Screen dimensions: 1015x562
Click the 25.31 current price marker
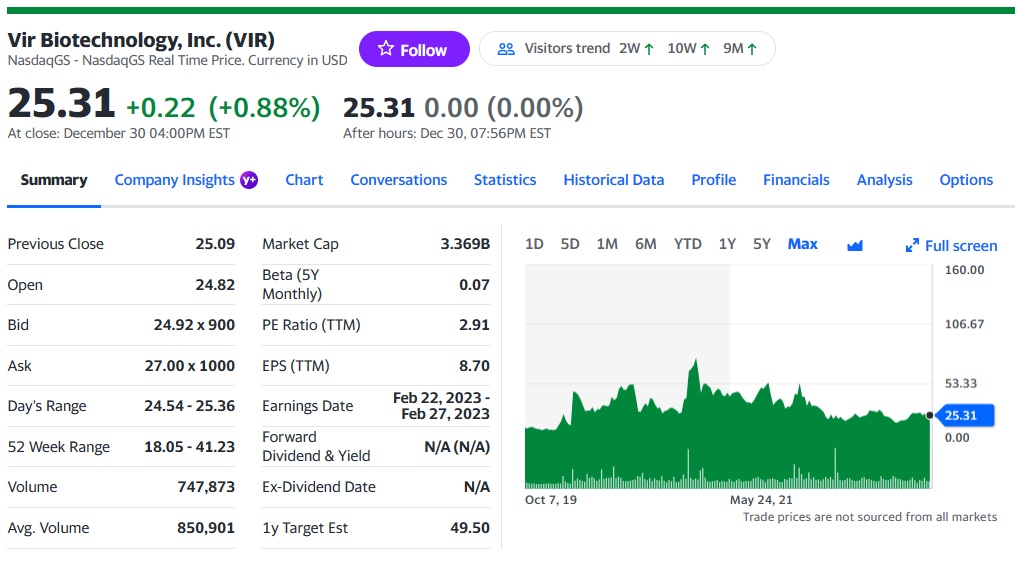pos(960,415)
